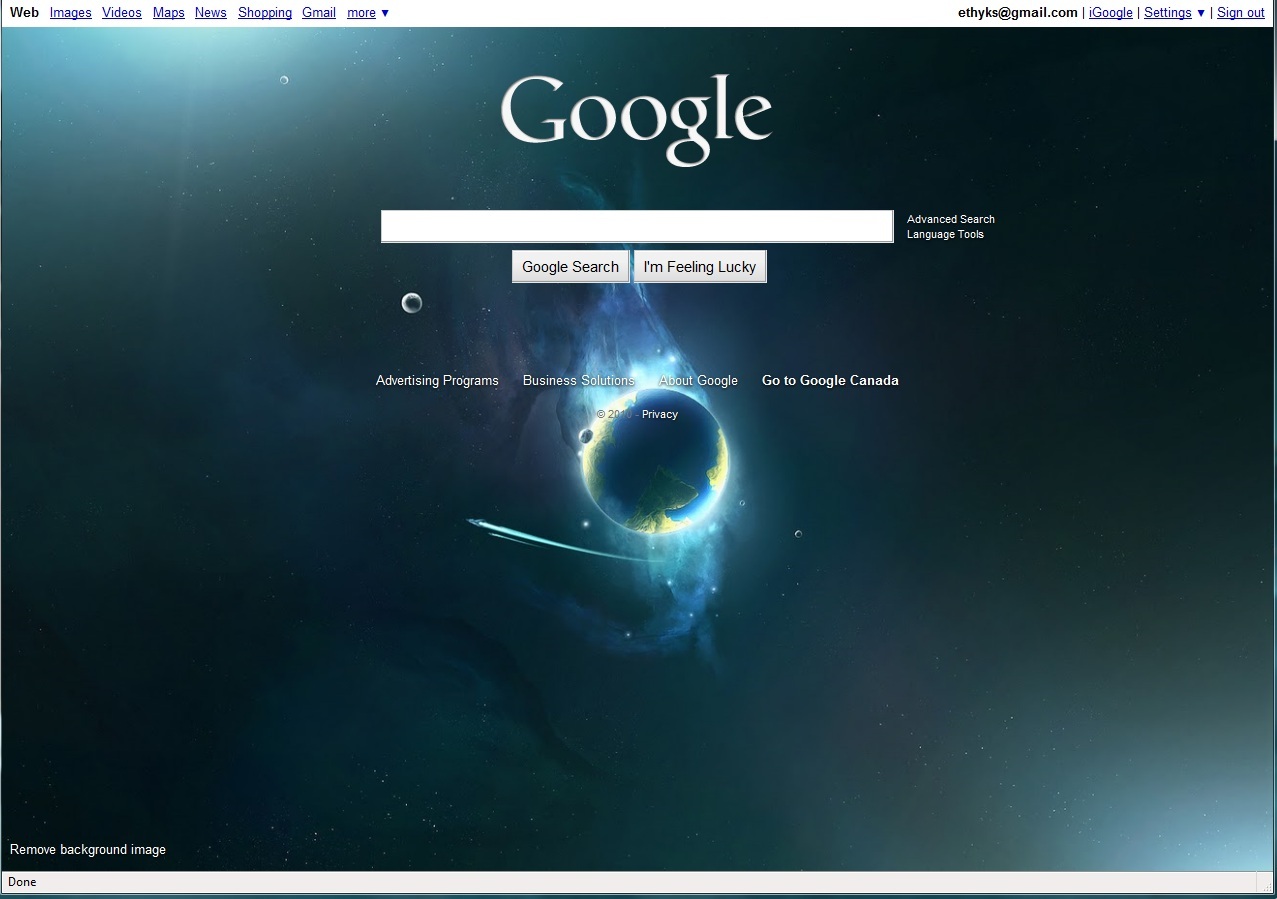The height and width of the screenshot is (899, 1277).
Task: Click the Sign out link
Action: point(1241,13)
